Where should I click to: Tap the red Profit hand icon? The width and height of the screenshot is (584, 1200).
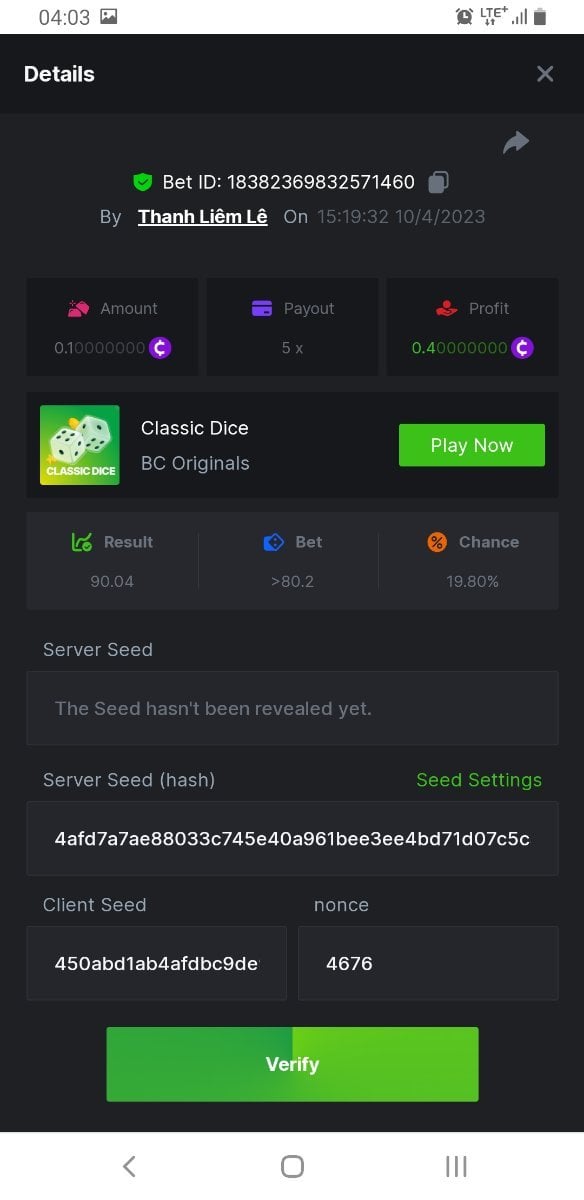pyautogui.click(x=447, y=308)
